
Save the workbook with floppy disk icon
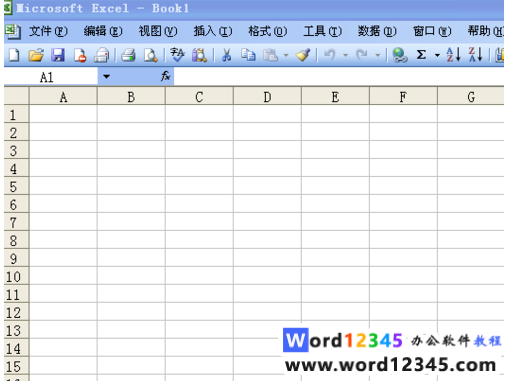58,55
